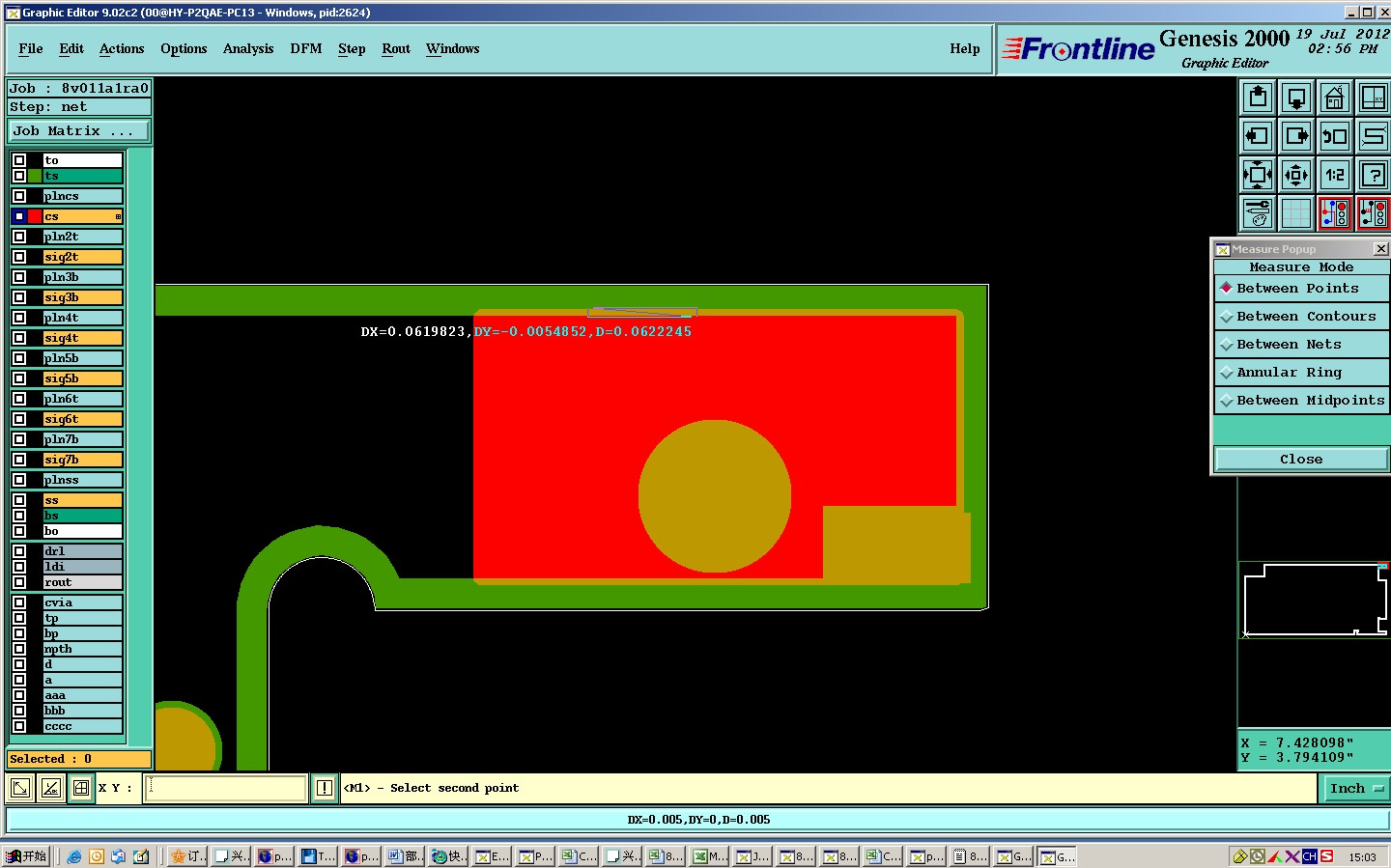Open the Actions menu
Viewport: 1391px width, 868px height.
(122, 49)
